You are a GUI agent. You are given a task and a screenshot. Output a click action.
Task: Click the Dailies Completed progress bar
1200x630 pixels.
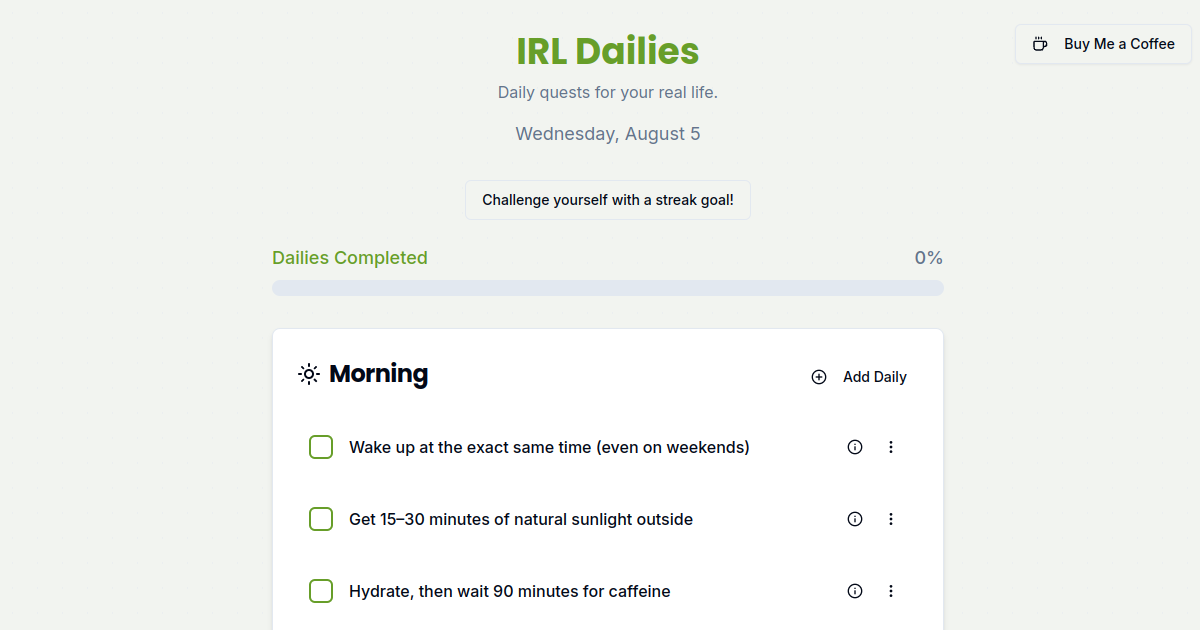click(608, 288)
